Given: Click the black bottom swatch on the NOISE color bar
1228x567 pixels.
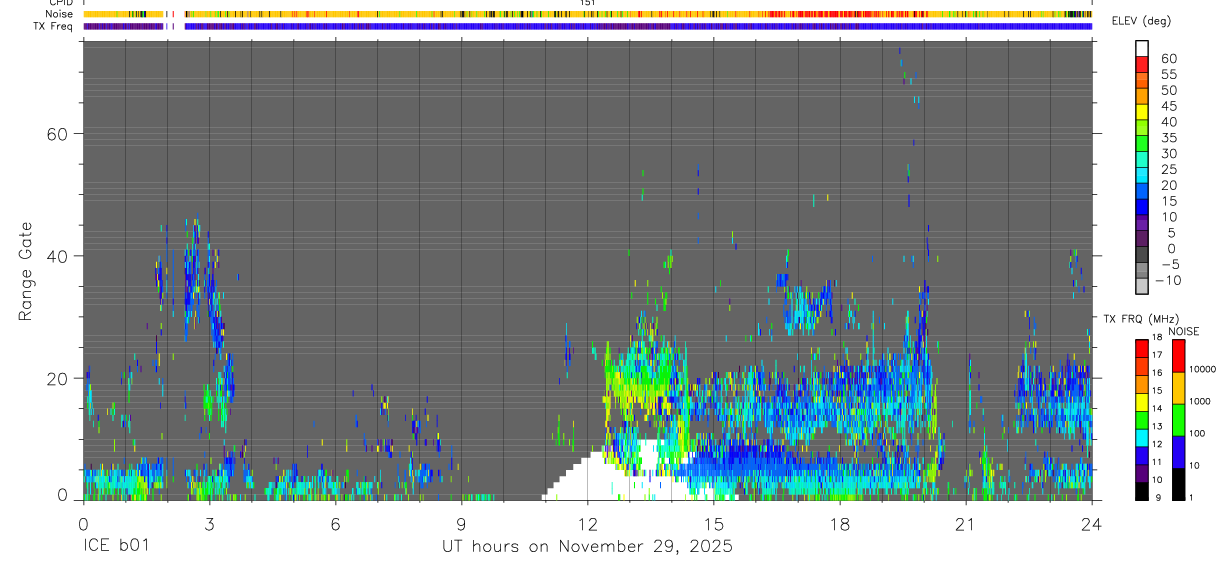Looking at the screenshot, I should point(1178,483).
